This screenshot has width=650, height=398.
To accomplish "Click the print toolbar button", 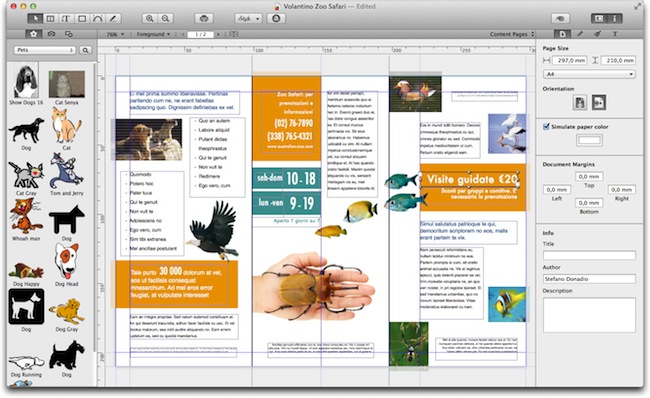I will coord(204,19).
